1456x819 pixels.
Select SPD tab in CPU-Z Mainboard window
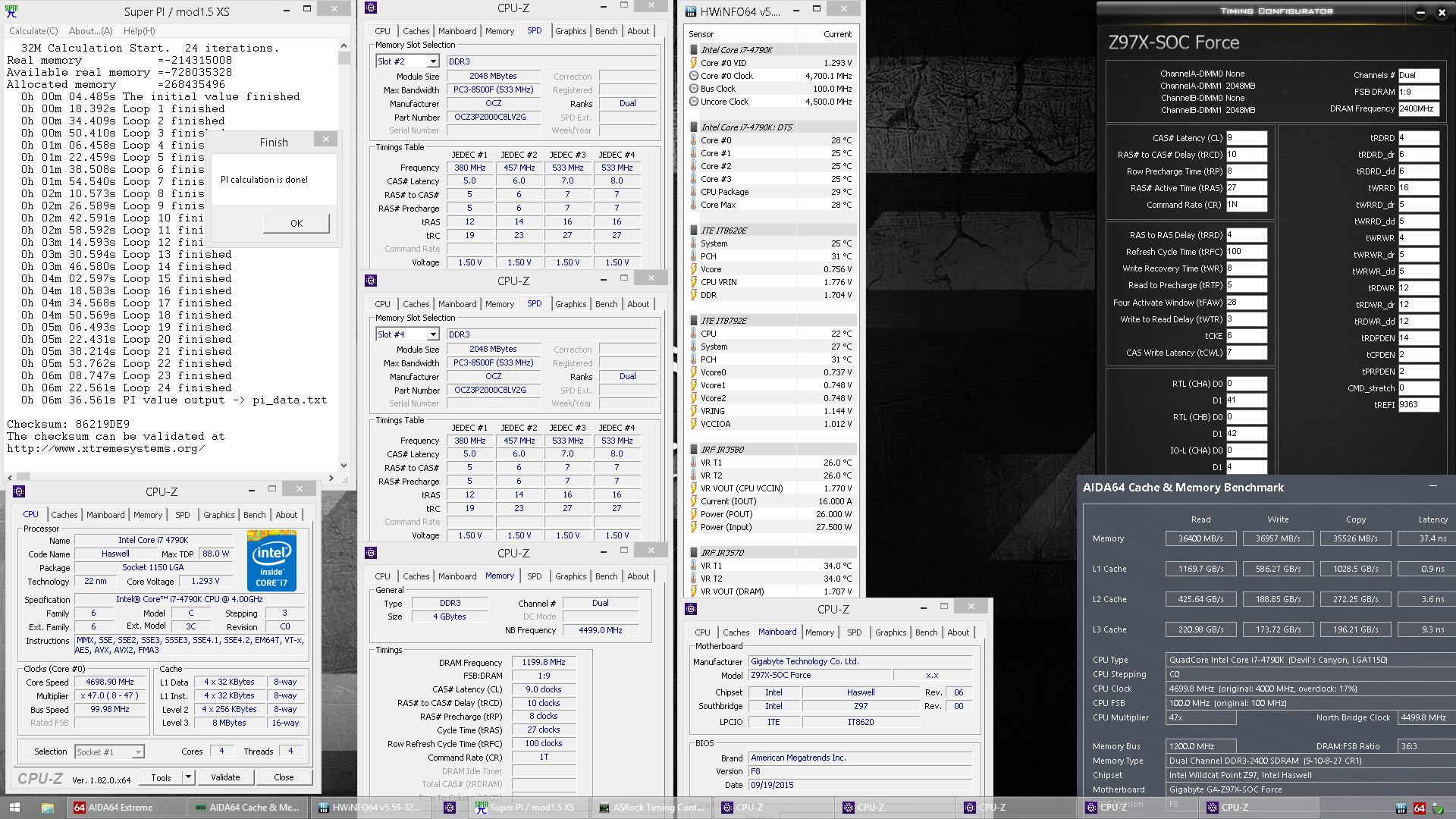coord(854,632)
